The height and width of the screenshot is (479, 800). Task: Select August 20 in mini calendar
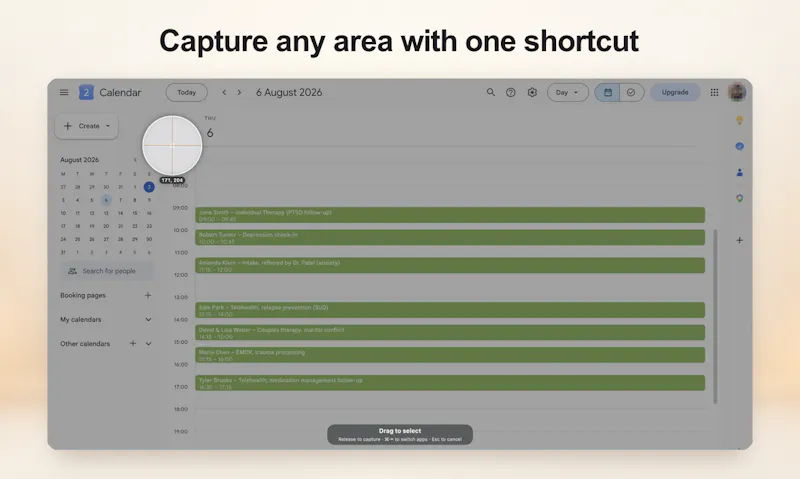[106, 226]
